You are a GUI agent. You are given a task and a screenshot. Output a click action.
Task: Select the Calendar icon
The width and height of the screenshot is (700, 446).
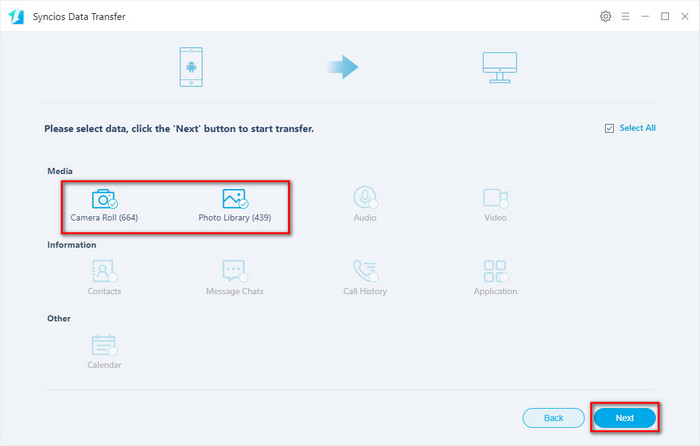click(104, 345)
